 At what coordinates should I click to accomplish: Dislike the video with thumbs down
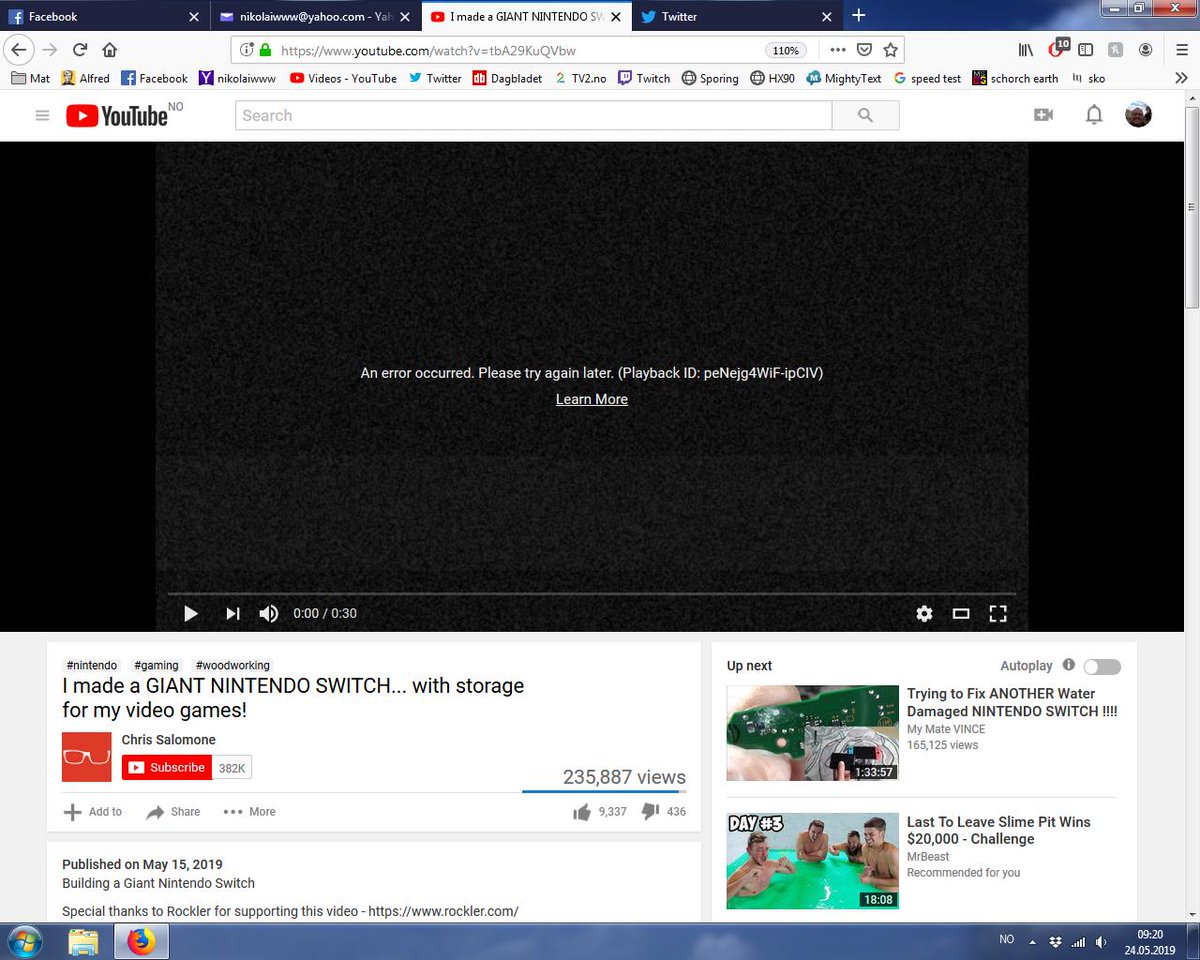(650, 811)
